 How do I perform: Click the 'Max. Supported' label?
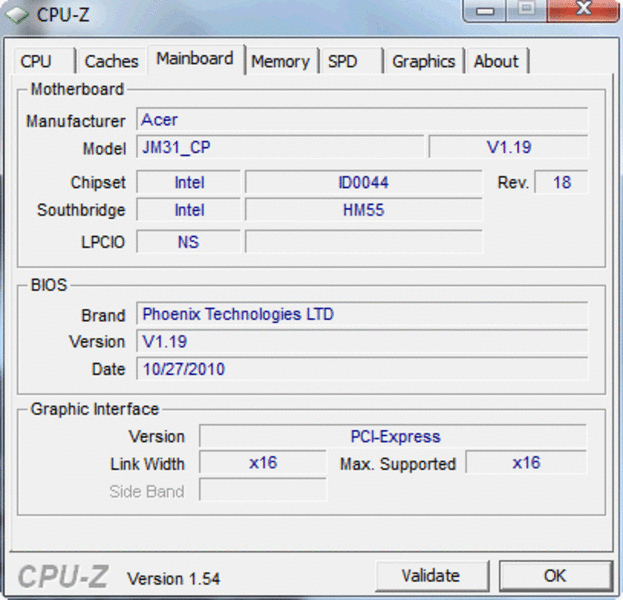398,464
